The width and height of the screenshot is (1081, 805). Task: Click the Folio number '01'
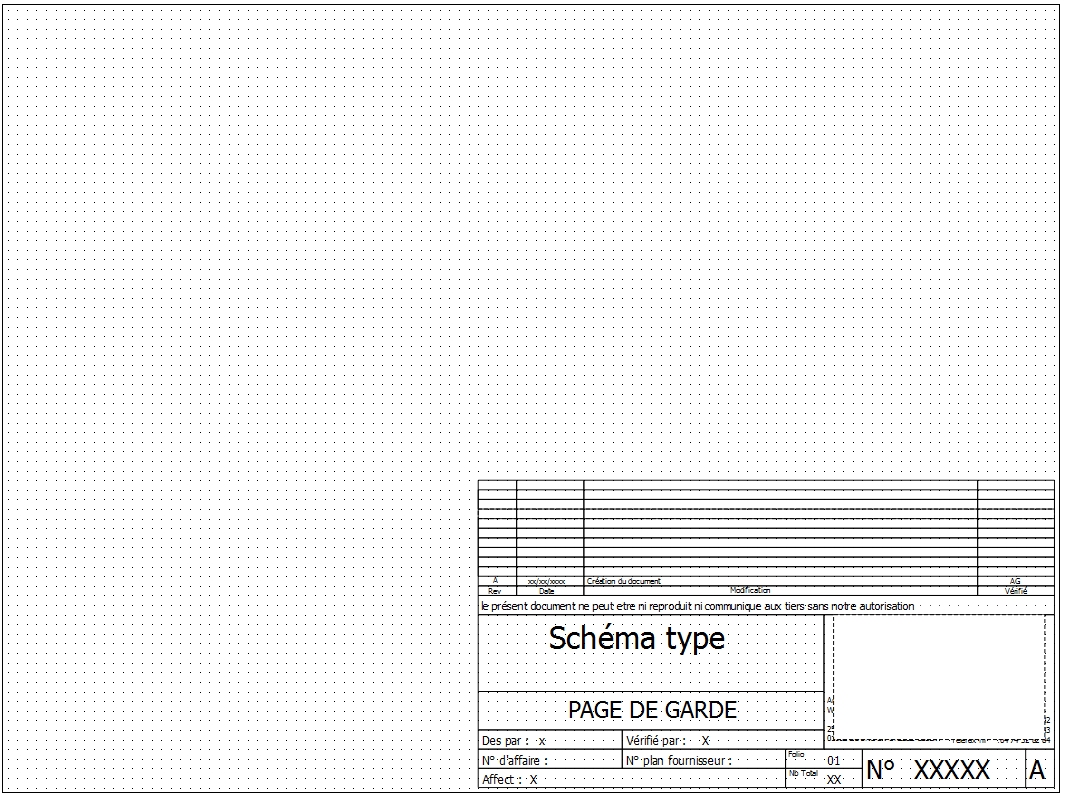[x=833, y=761]
